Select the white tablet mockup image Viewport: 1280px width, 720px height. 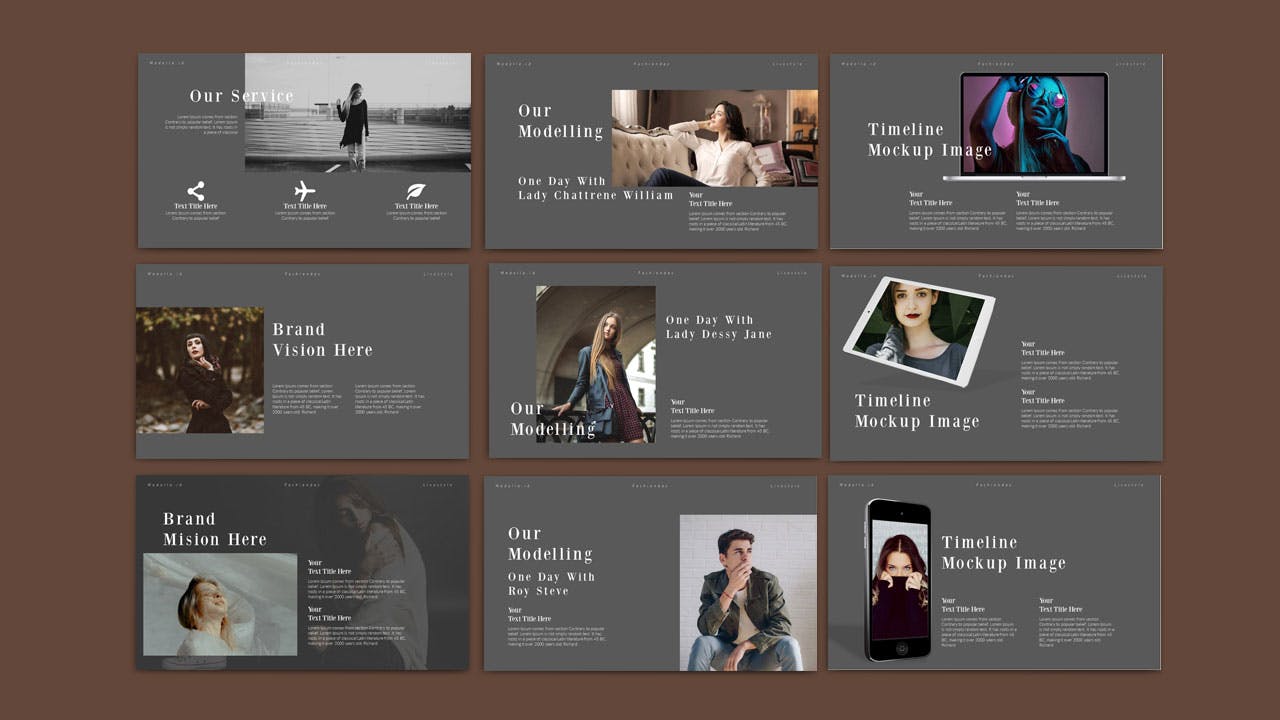coord(918,332)
